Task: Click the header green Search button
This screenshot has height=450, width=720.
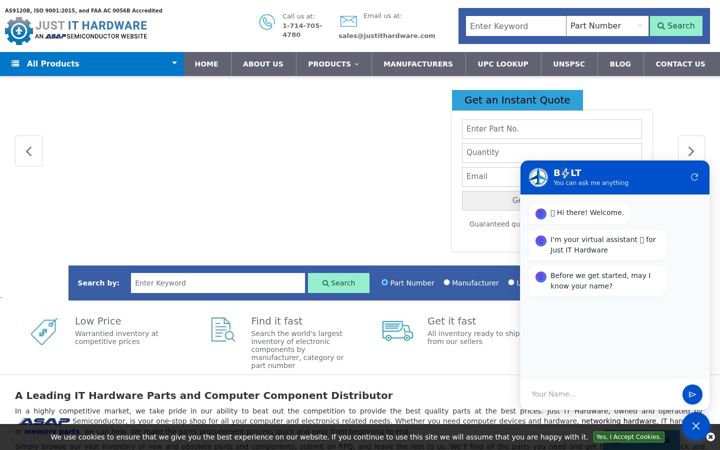Action: [676, 26]
